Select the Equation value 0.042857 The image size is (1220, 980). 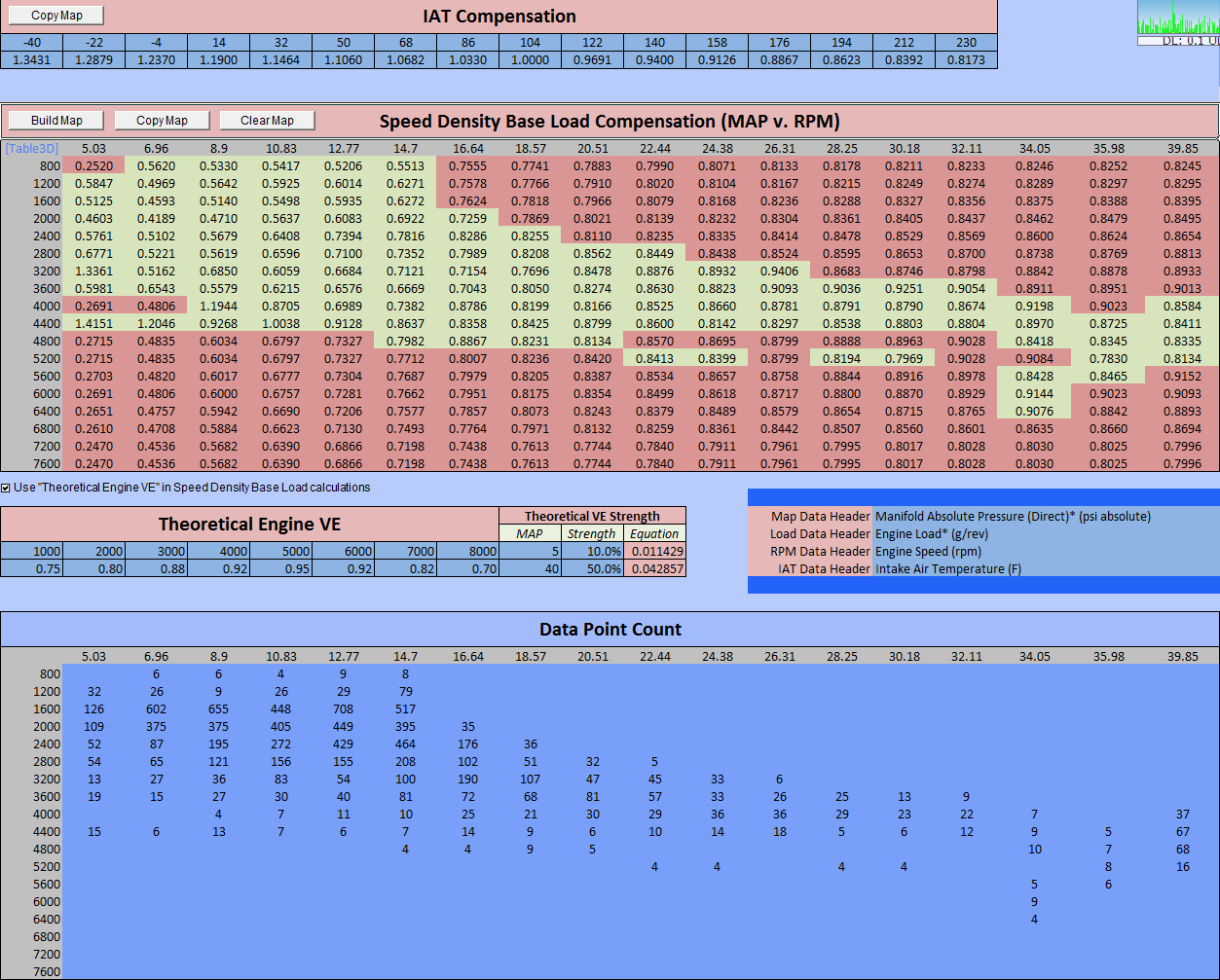656,568
